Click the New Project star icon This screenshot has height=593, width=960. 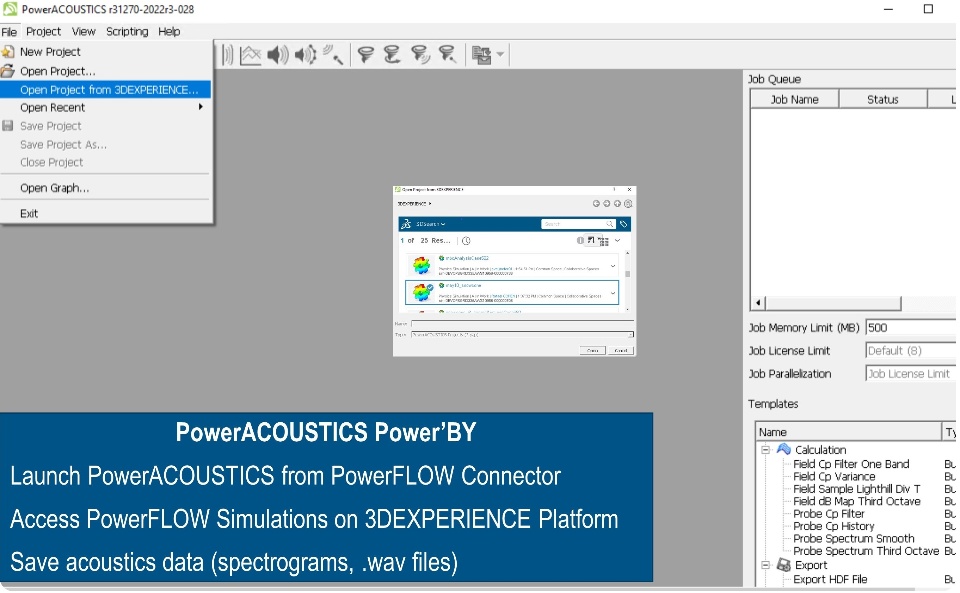(8, 52)
